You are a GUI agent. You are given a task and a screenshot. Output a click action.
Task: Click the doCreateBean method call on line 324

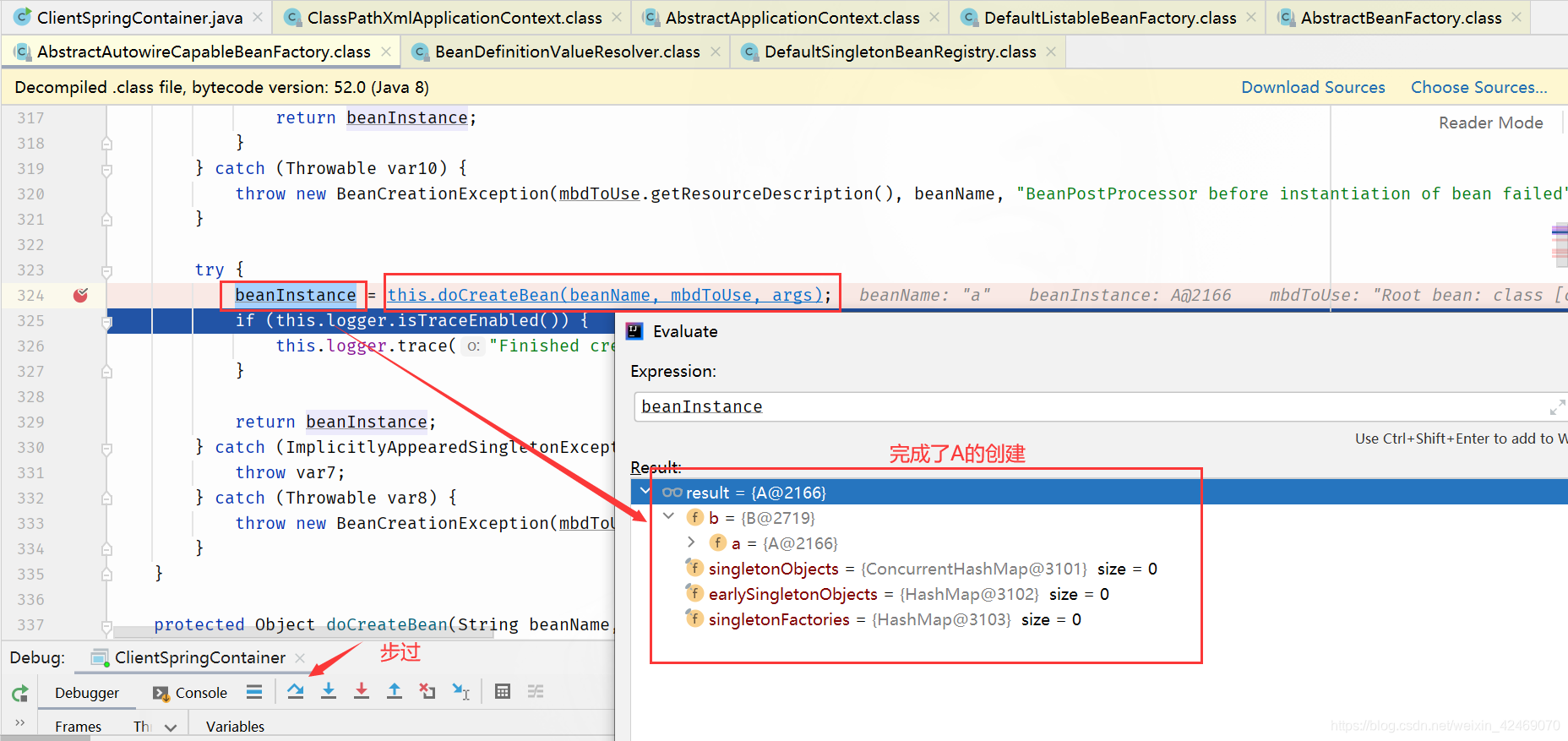pos(605,295)
